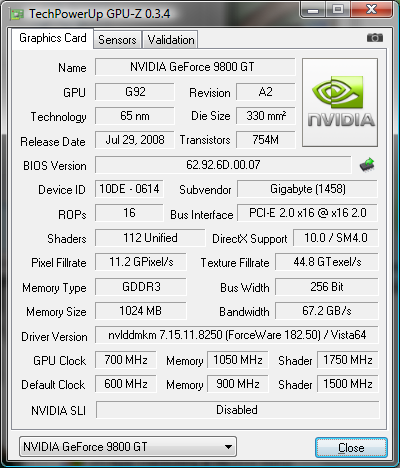Click the Texture Fillrate value 44.8 GTexel/s

point(327,262)
